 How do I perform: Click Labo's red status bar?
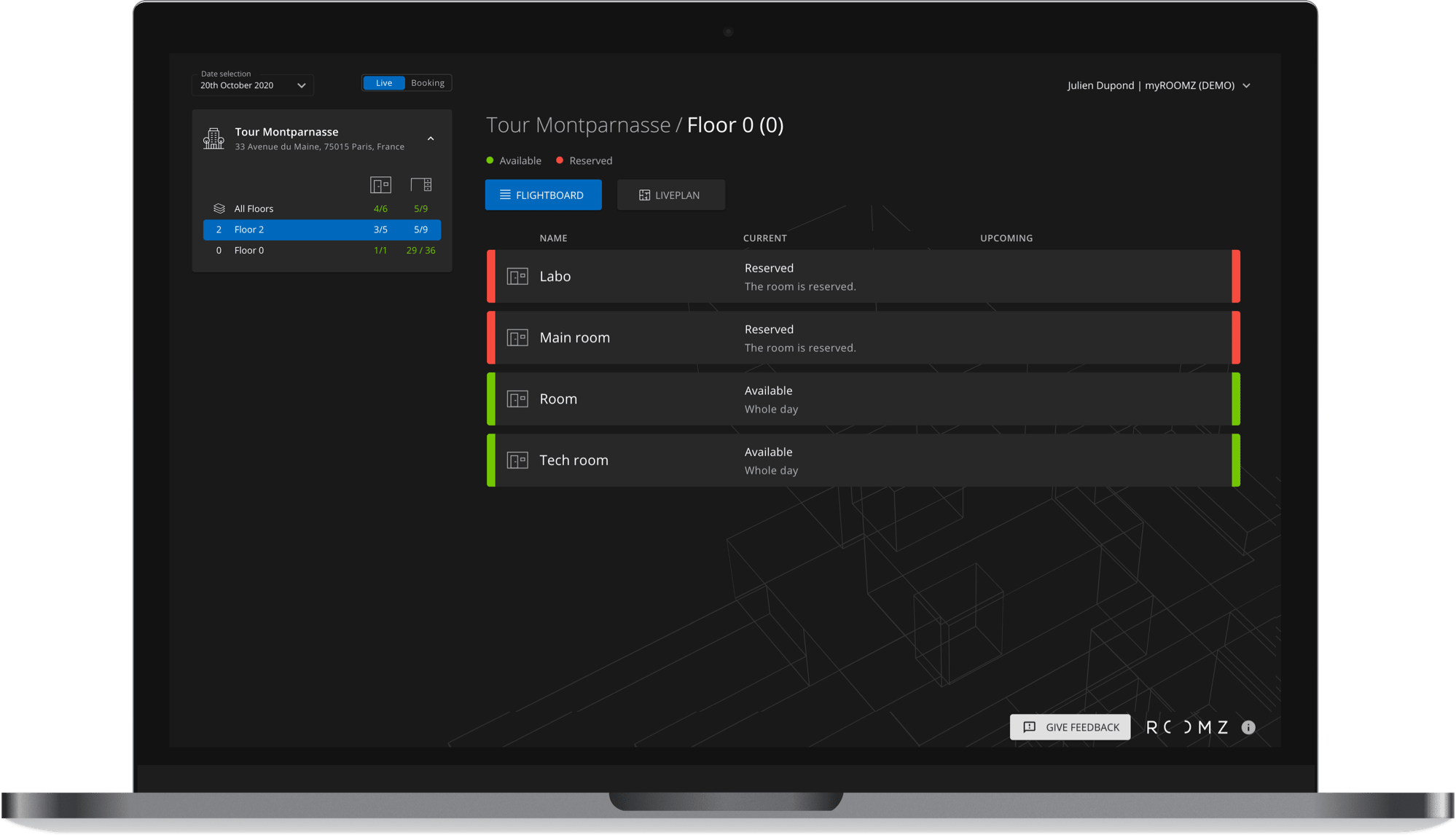point(491,276)
